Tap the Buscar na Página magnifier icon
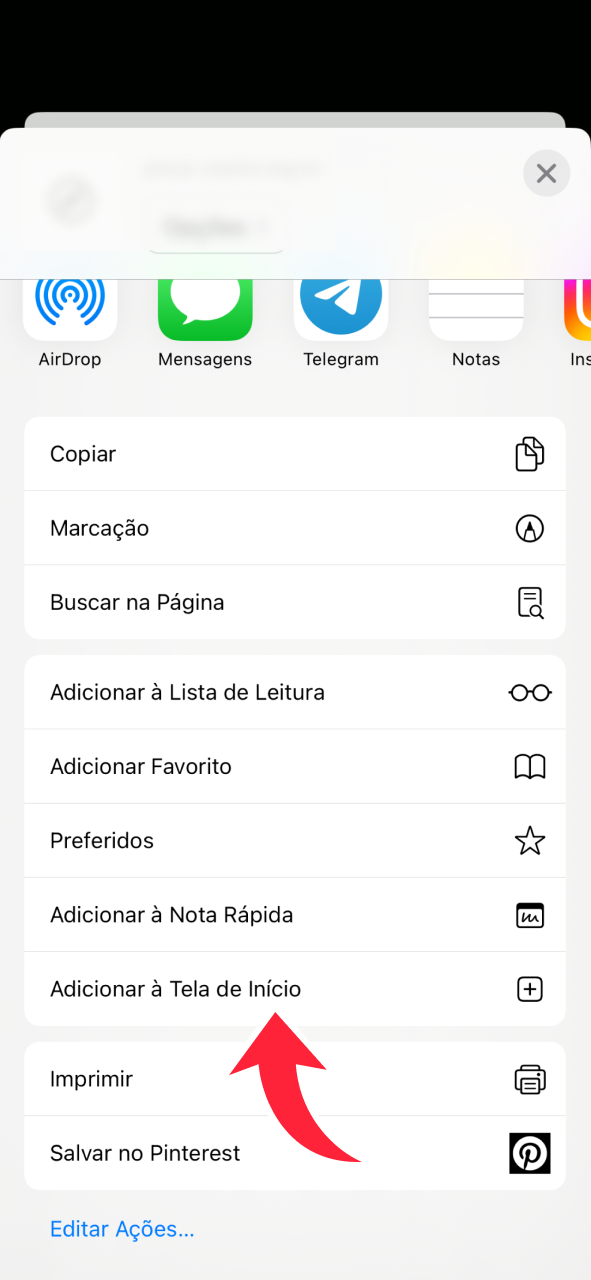 (x=529, y=602)
